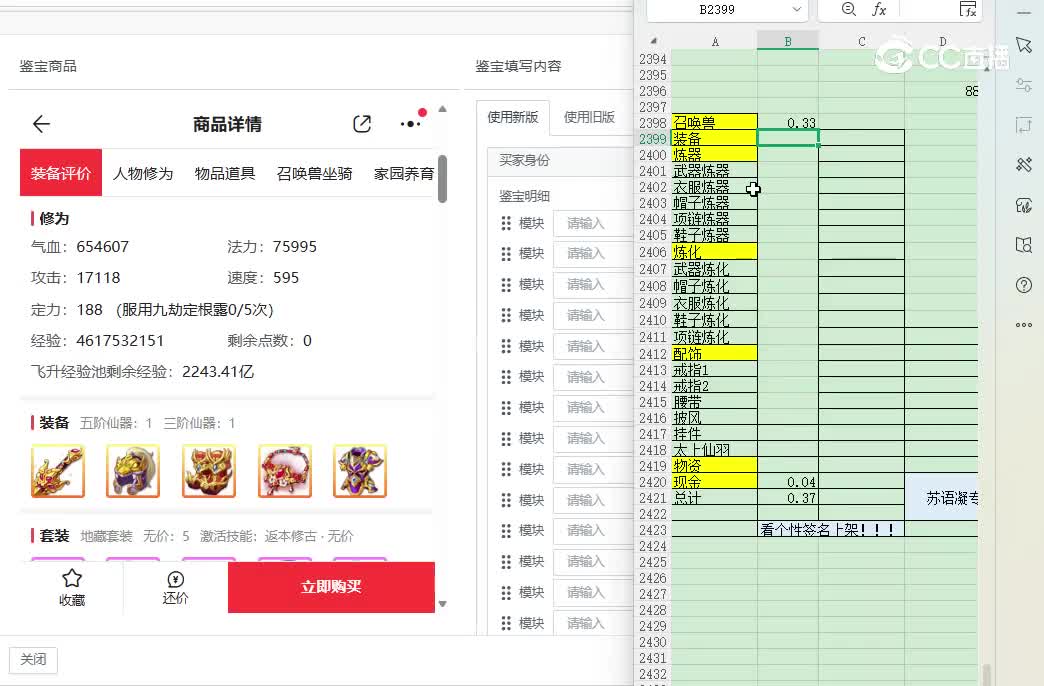Click the fx insert function icon
This screenshot has width=1044, height=686.
pos(879,10)
